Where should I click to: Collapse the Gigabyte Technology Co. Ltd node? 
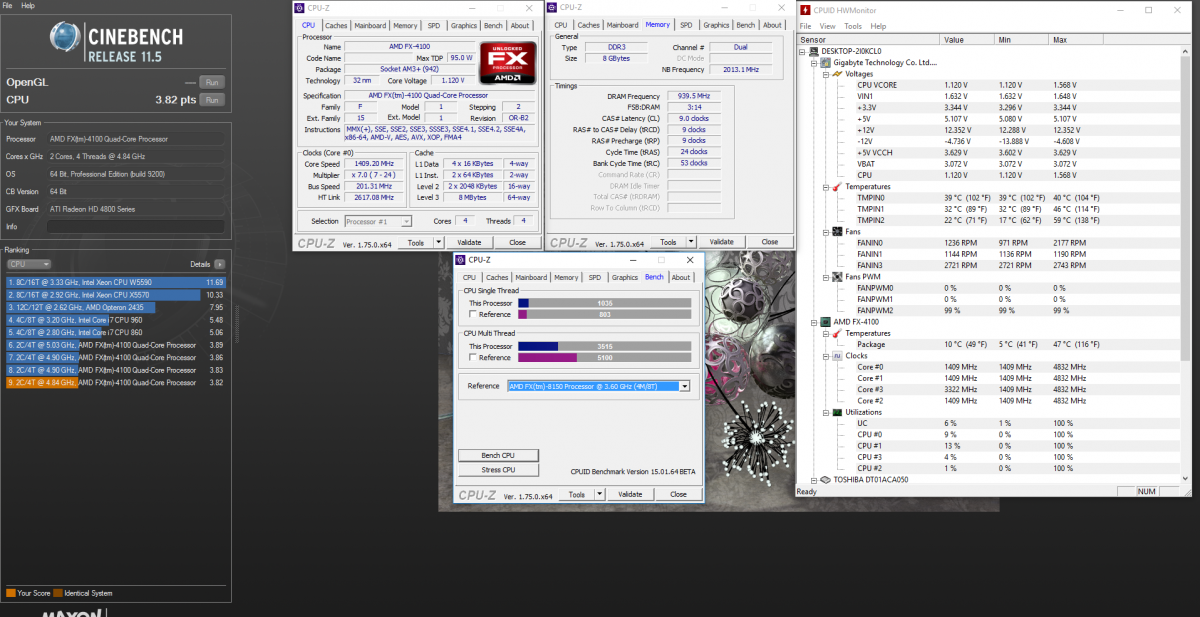813,62
